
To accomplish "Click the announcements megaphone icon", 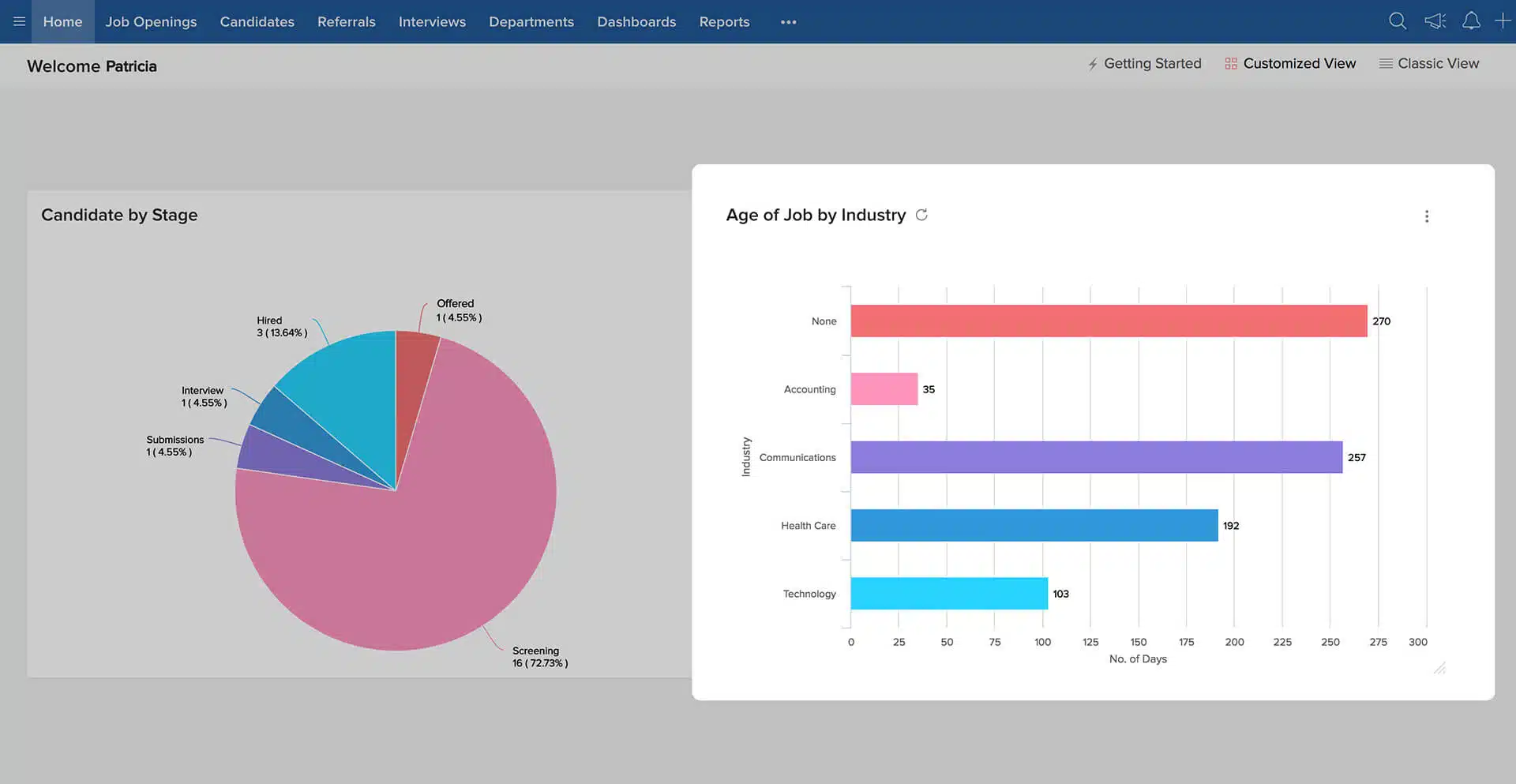I will point(1435,21).
